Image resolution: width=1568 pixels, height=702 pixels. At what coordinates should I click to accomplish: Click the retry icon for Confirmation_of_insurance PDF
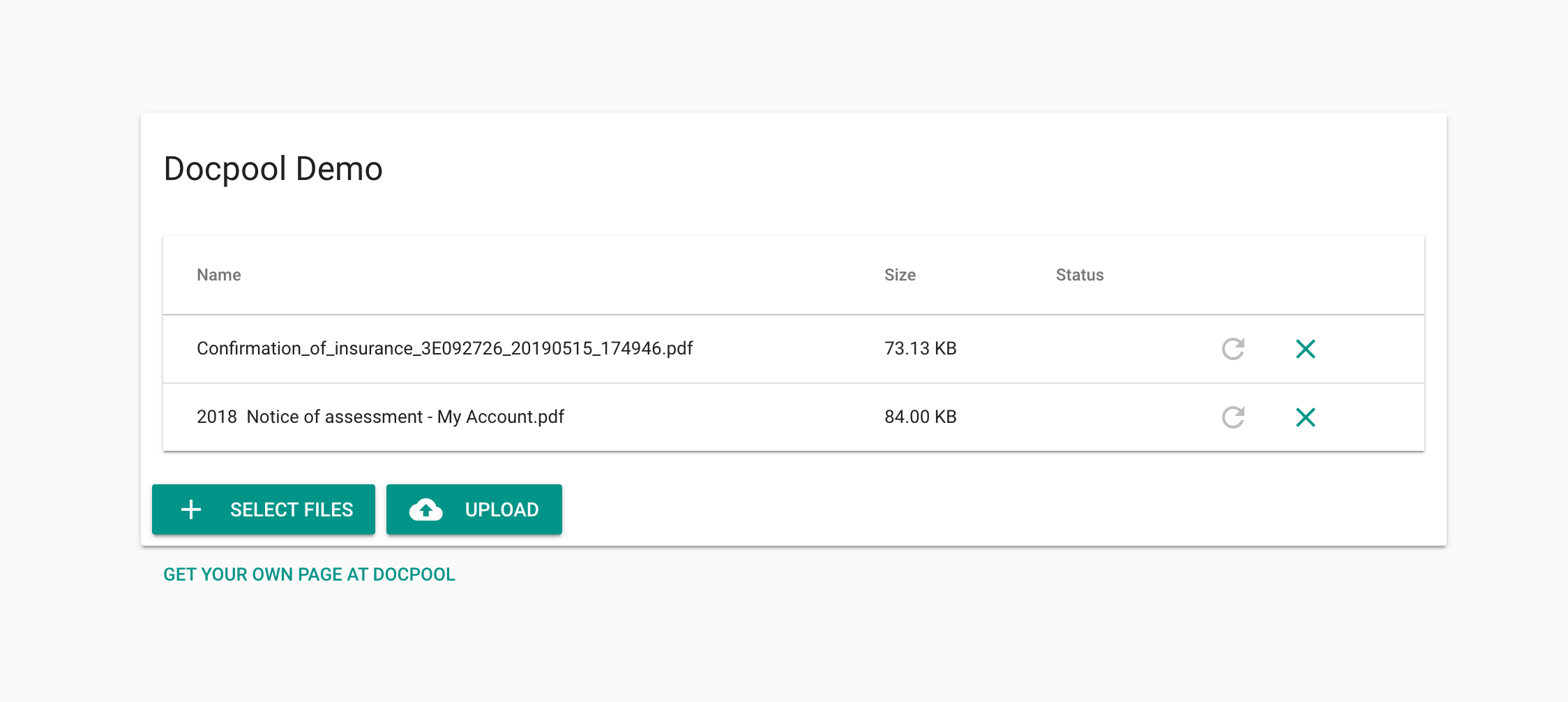coord(1233,349)
